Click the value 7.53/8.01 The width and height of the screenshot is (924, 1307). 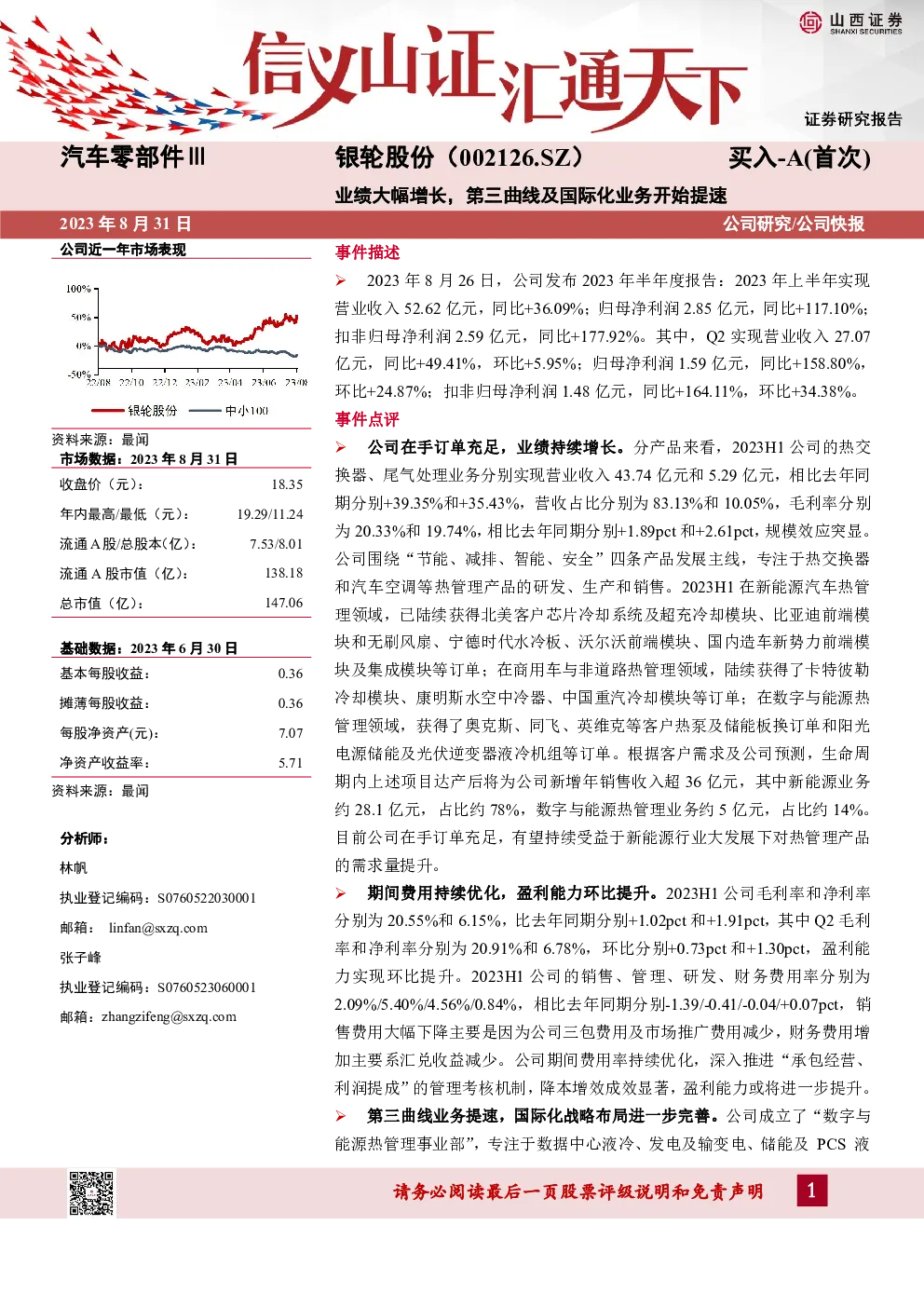click(277, 544)
